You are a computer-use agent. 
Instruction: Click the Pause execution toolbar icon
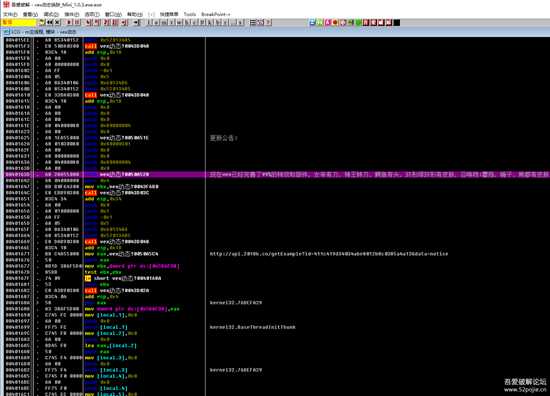(x=77, y=22)
